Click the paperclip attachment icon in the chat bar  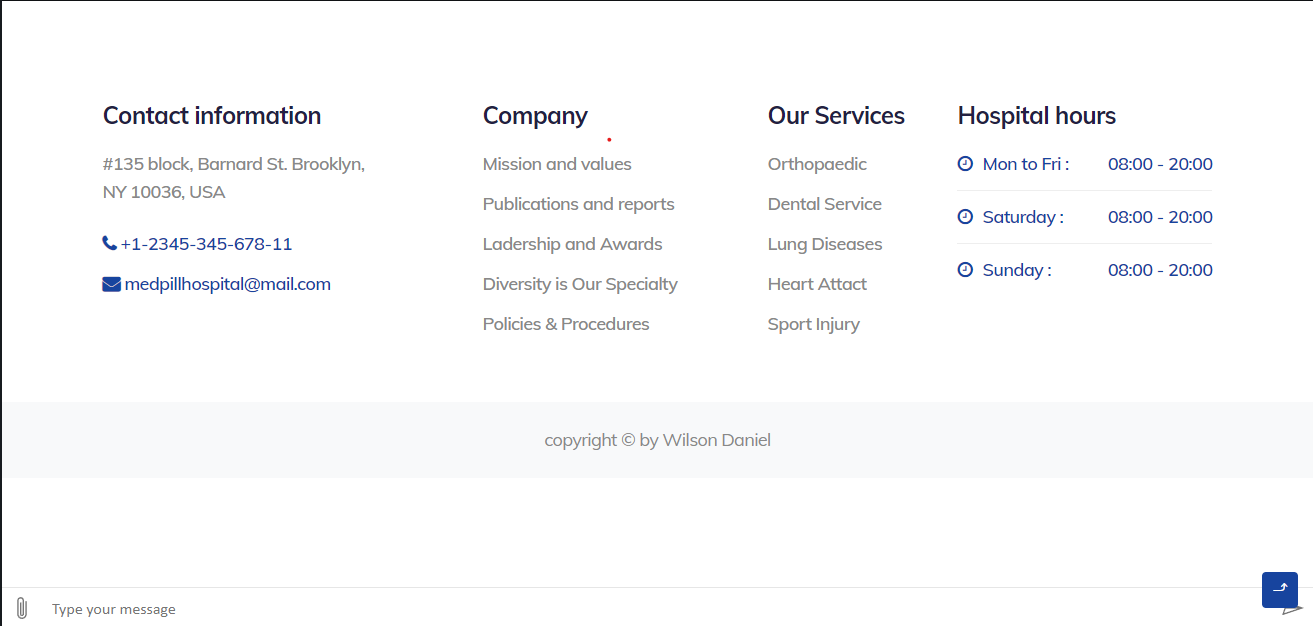pos(22,607)
